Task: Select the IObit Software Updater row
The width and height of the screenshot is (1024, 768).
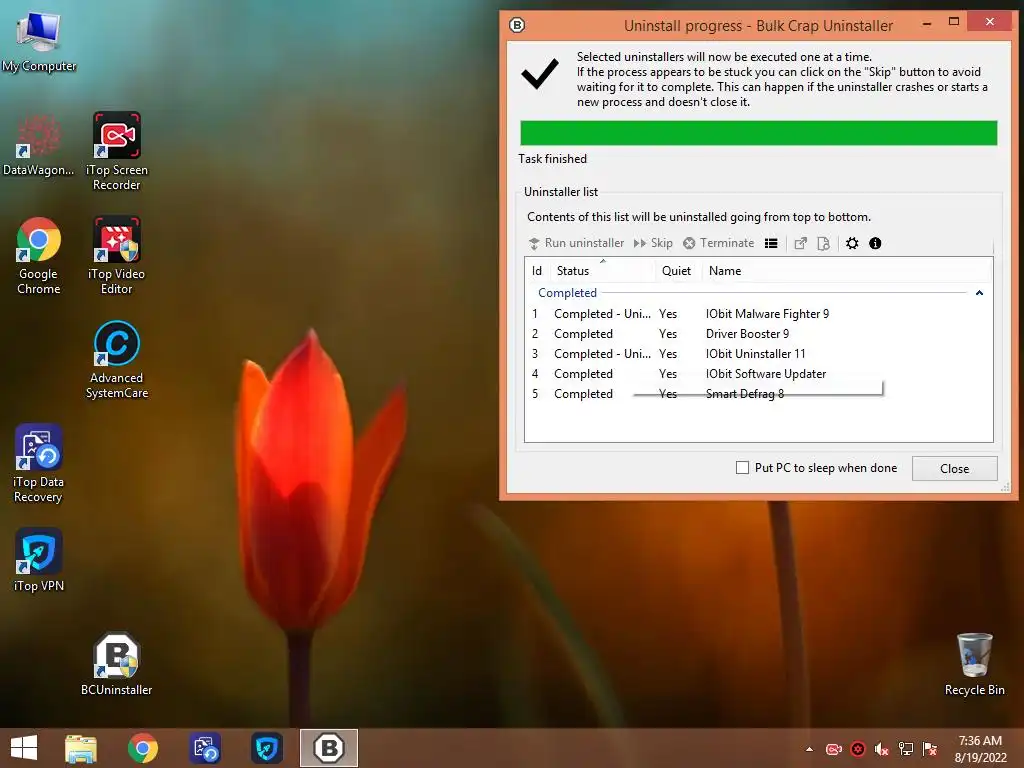Action: pyautogui.click(x=758, y=374)
